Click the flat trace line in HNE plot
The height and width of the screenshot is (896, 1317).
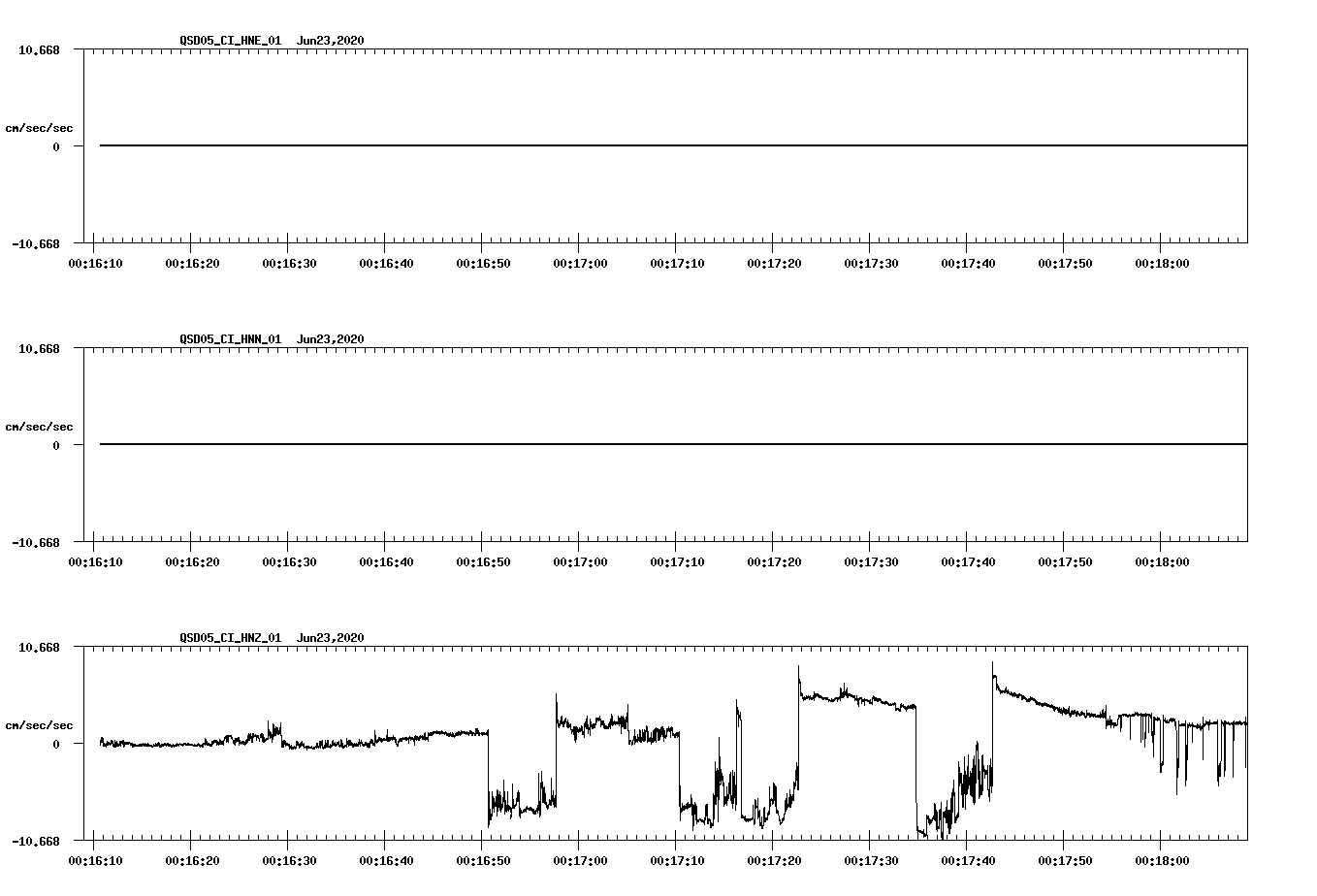pyautogui.click(x=673, y=145)
